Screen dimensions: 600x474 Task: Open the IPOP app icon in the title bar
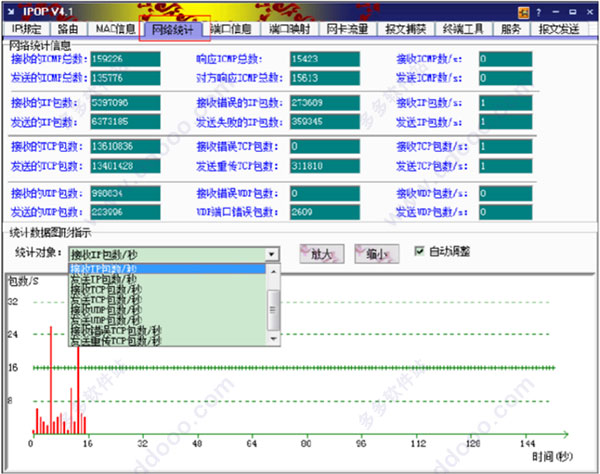[x=11, y=12]
